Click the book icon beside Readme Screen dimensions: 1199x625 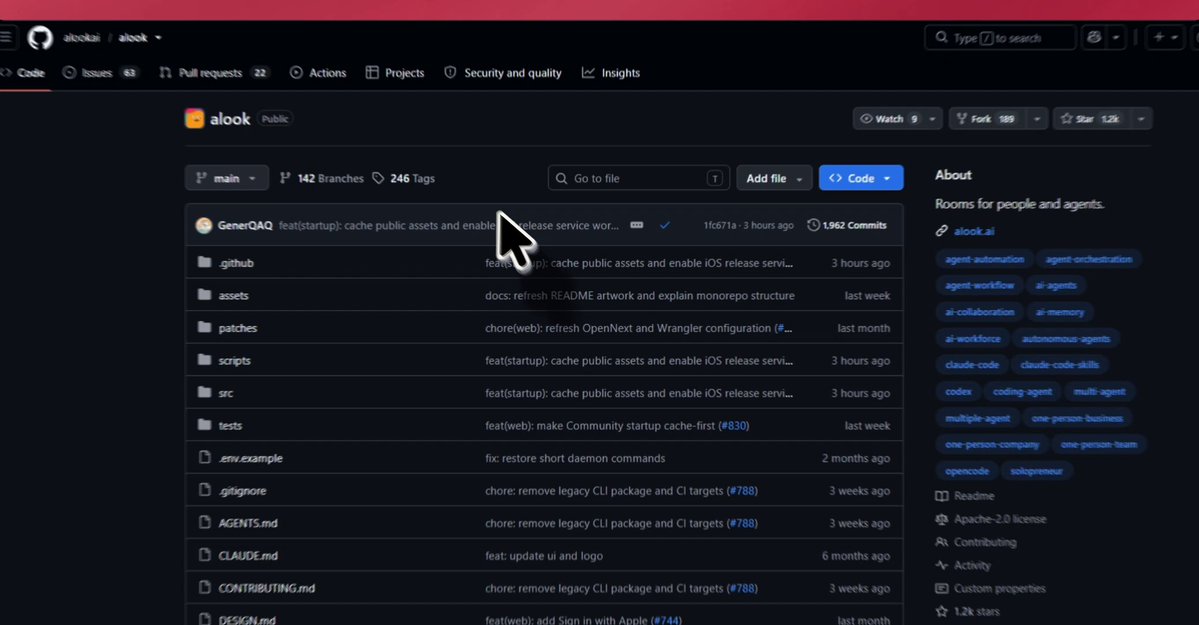941,496
